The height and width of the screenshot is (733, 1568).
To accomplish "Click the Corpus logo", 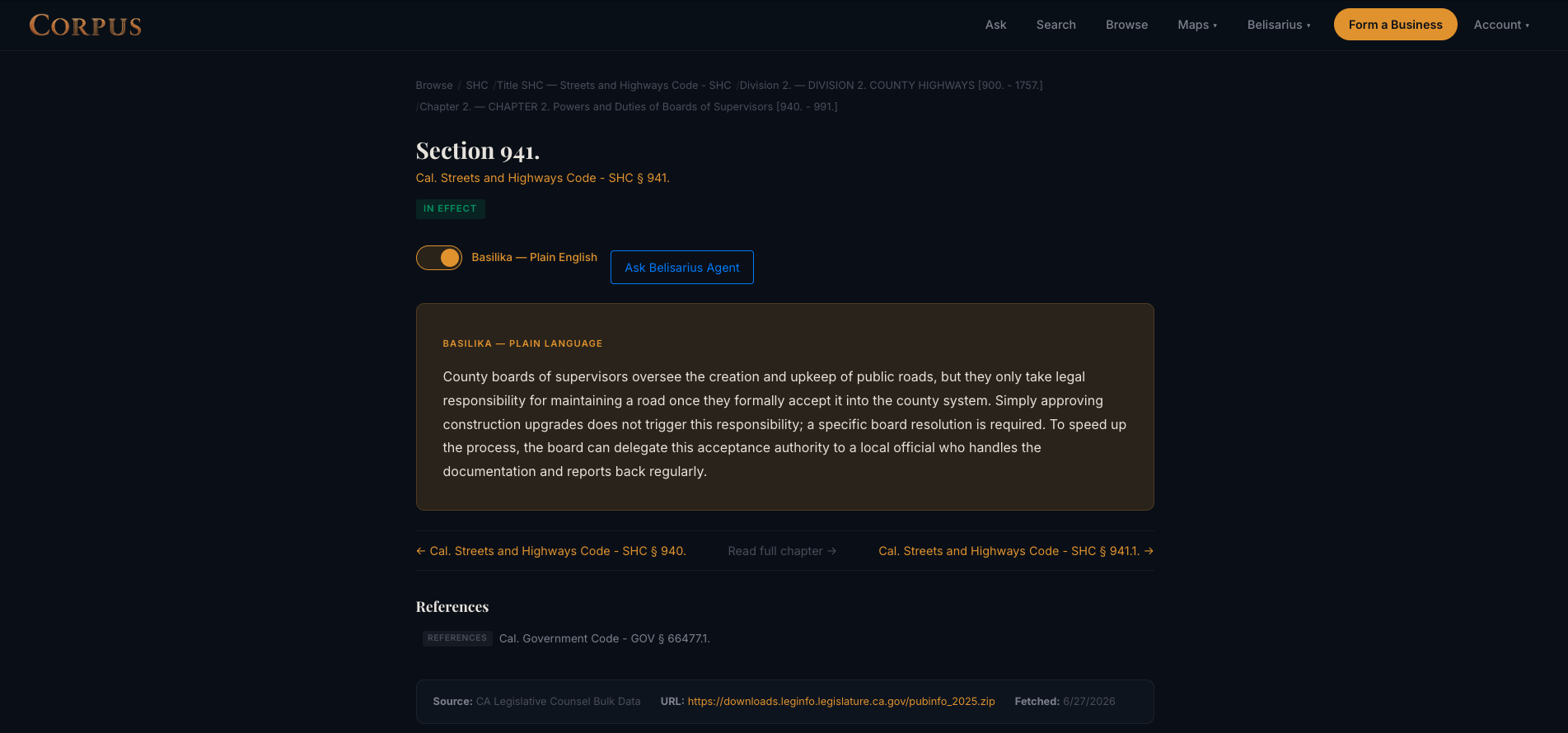I will [x=86, y=26].
